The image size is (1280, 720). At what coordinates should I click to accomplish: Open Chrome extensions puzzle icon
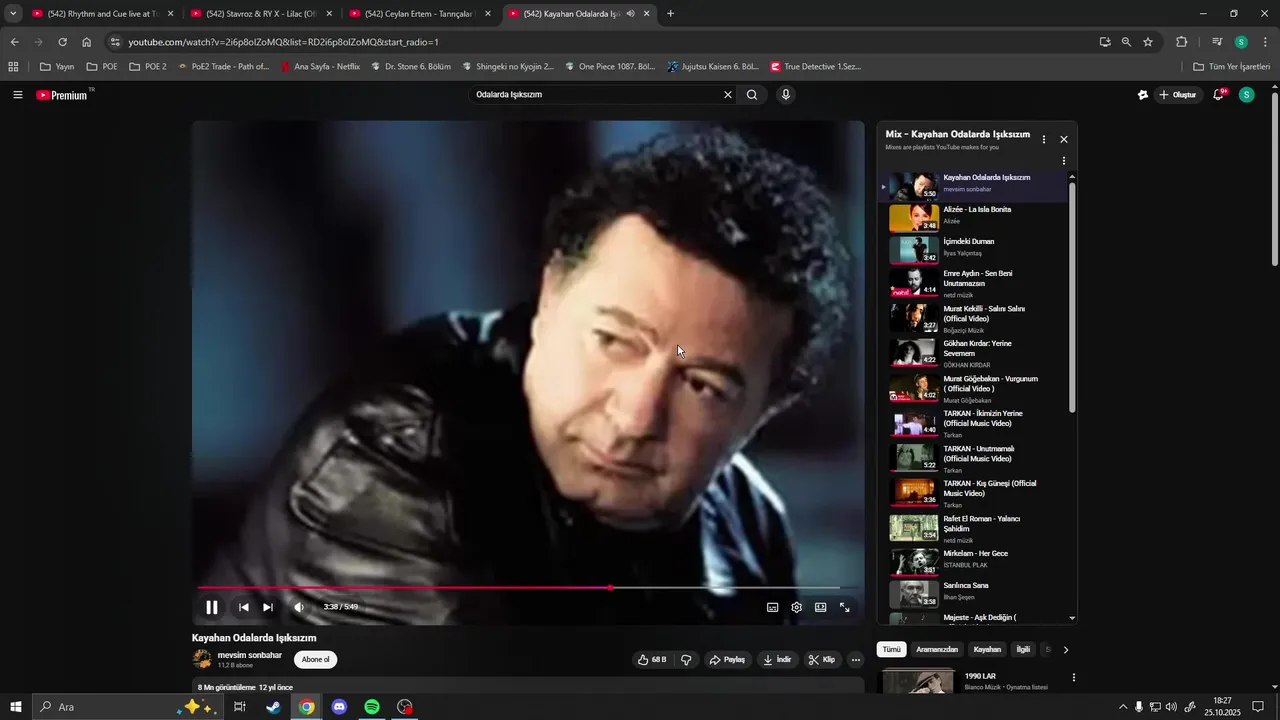tap(1181, 42)
